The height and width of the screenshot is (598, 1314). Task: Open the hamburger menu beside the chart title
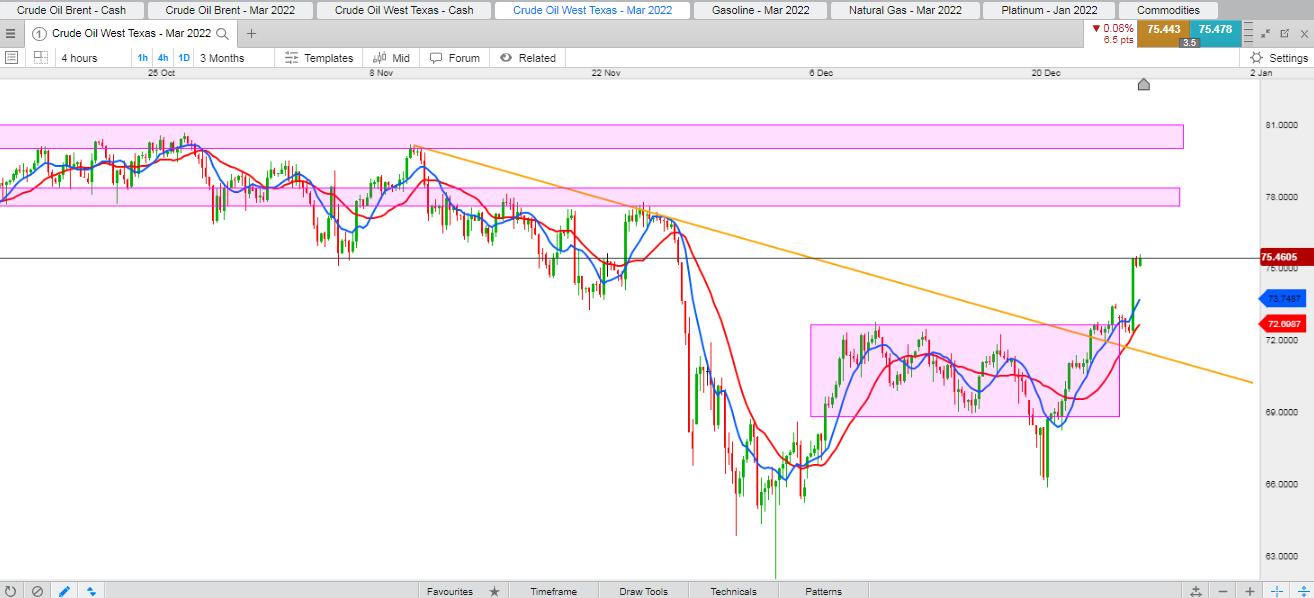(10, 33)
